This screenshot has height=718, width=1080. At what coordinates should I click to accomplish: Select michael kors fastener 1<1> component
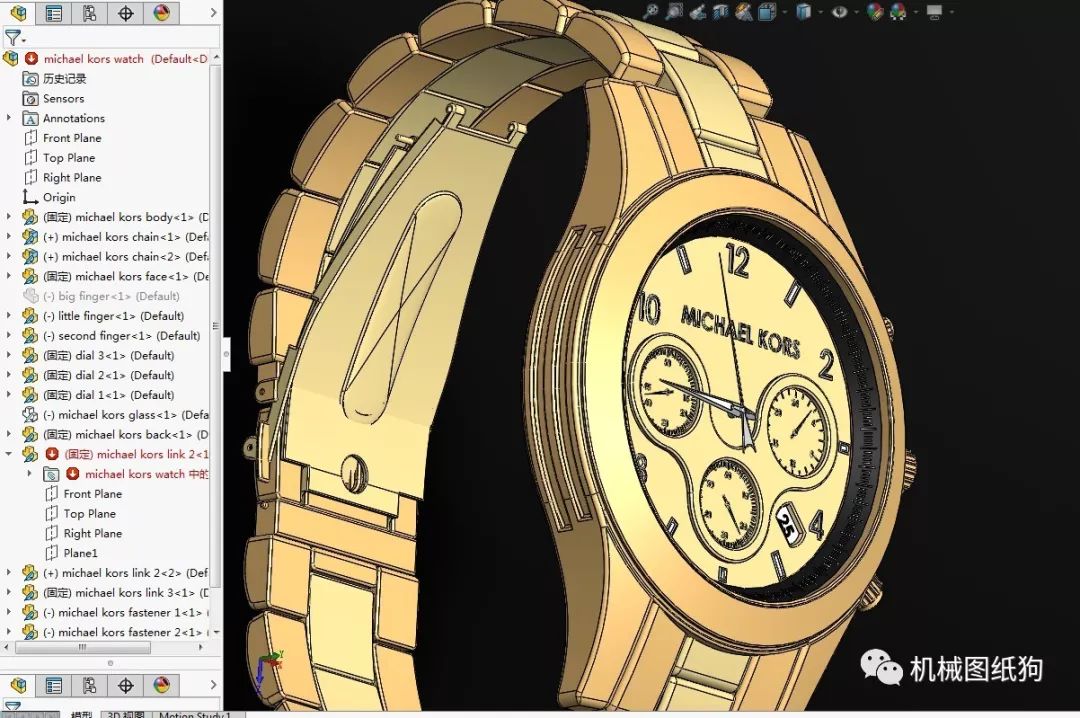[x=115, y=613]
